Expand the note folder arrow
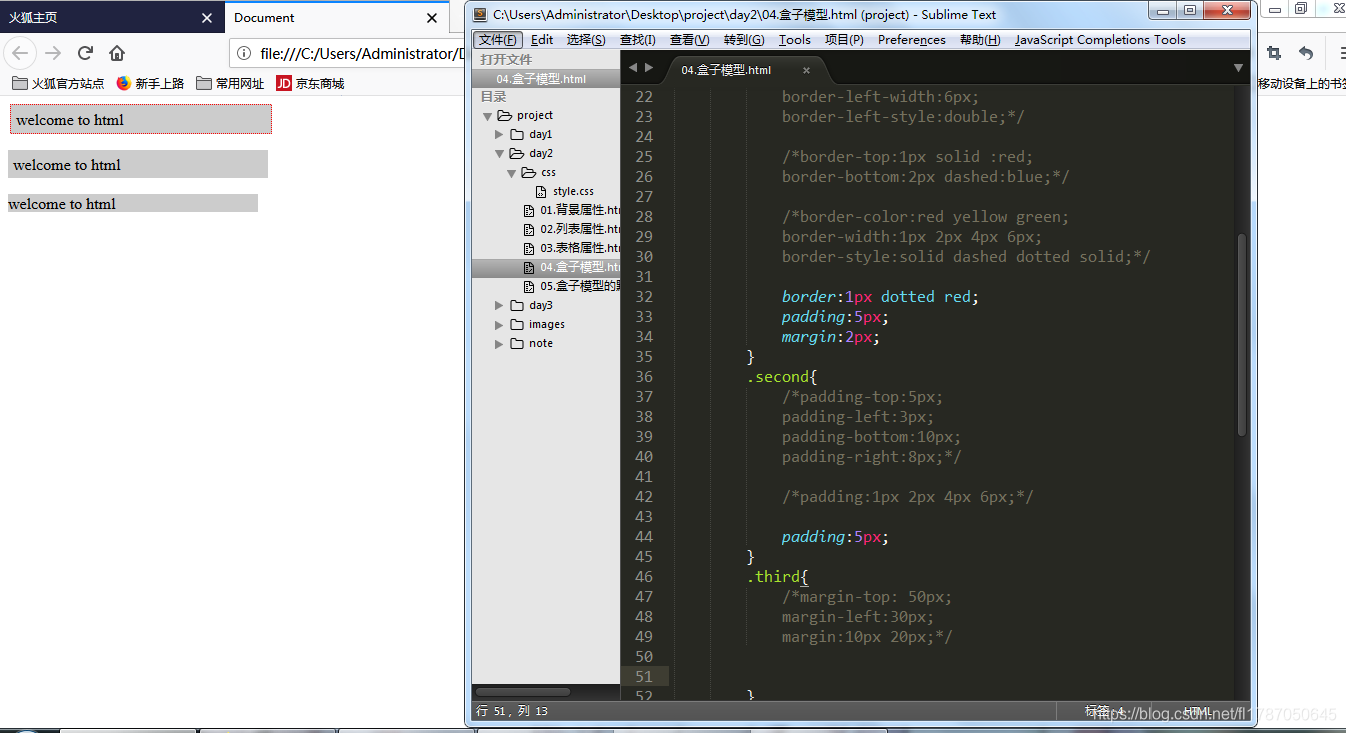 [x=499, y=344]
